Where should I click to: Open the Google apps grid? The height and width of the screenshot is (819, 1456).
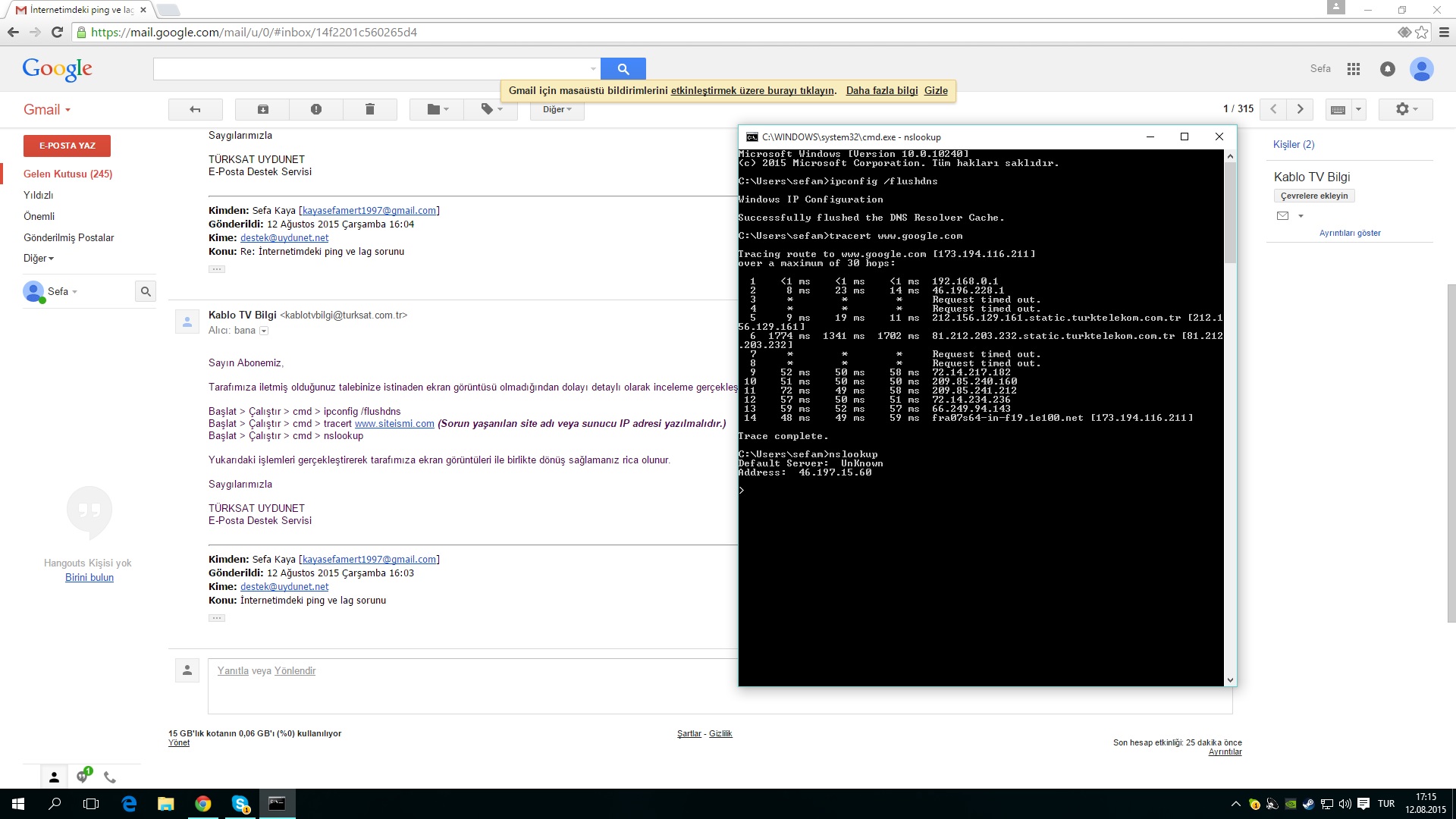point(1354,69)
